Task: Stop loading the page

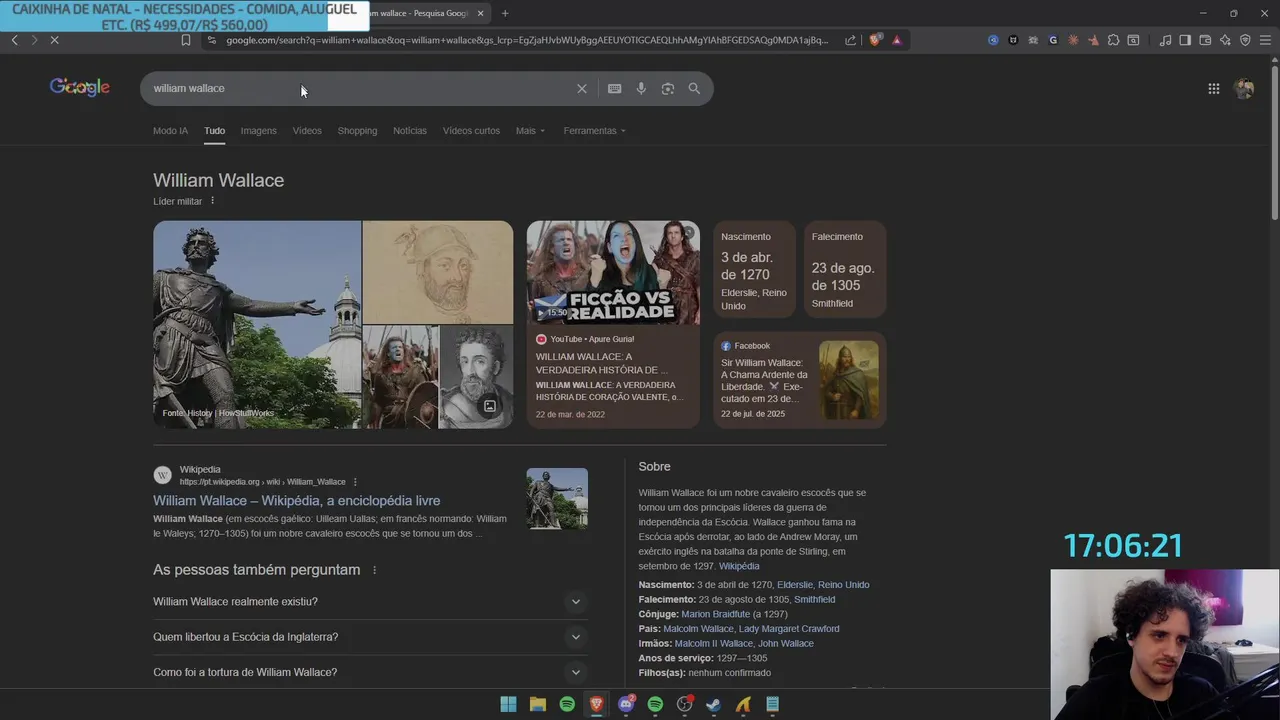Action: 54,40
